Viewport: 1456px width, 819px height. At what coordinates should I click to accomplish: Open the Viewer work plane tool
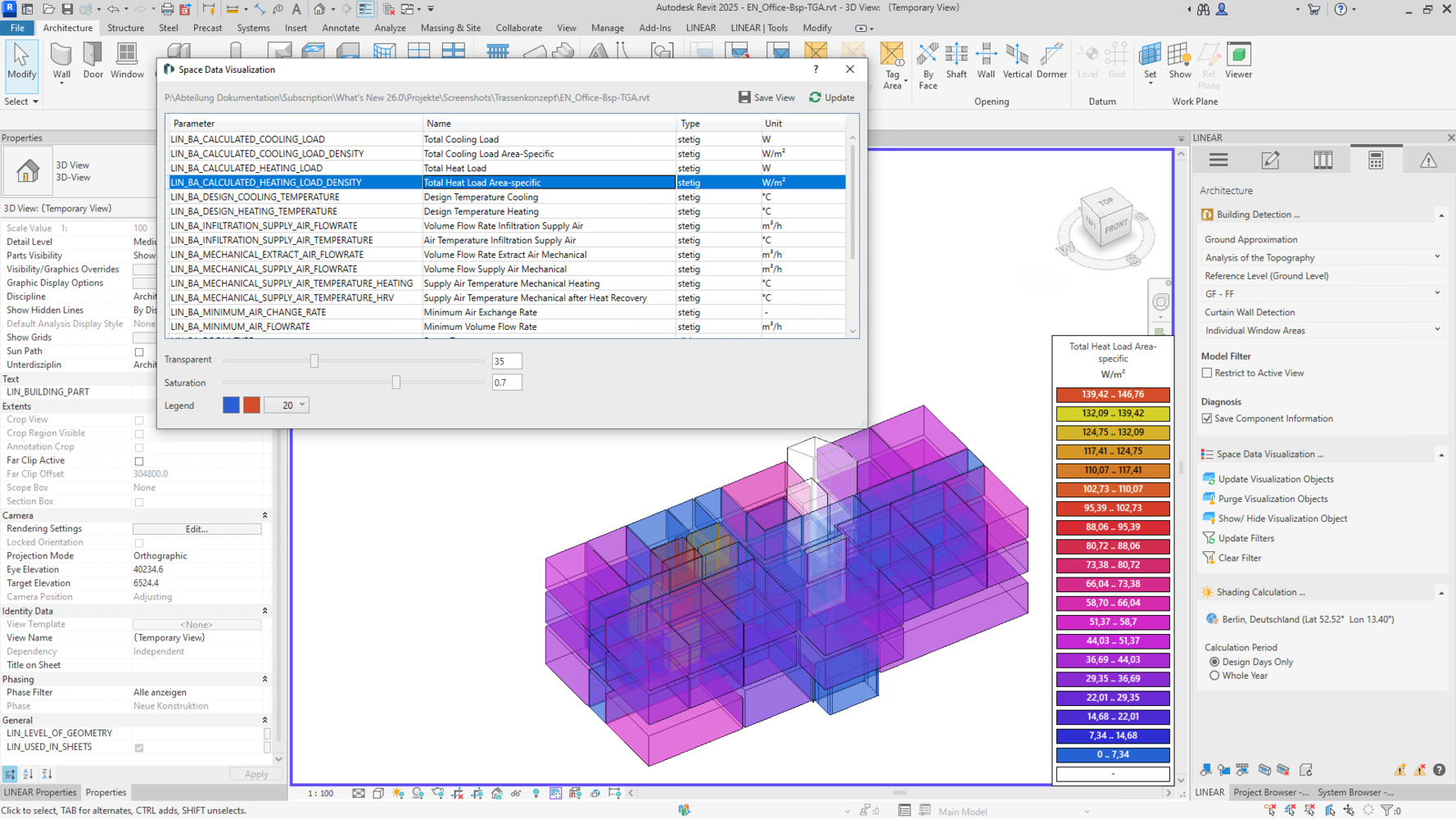1238,61
